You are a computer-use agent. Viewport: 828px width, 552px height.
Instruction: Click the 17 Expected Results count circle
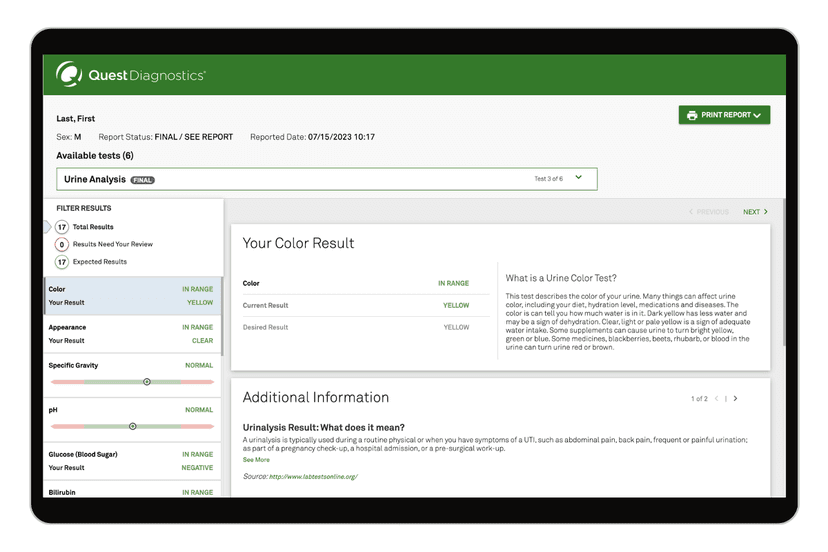click(61, 262)
